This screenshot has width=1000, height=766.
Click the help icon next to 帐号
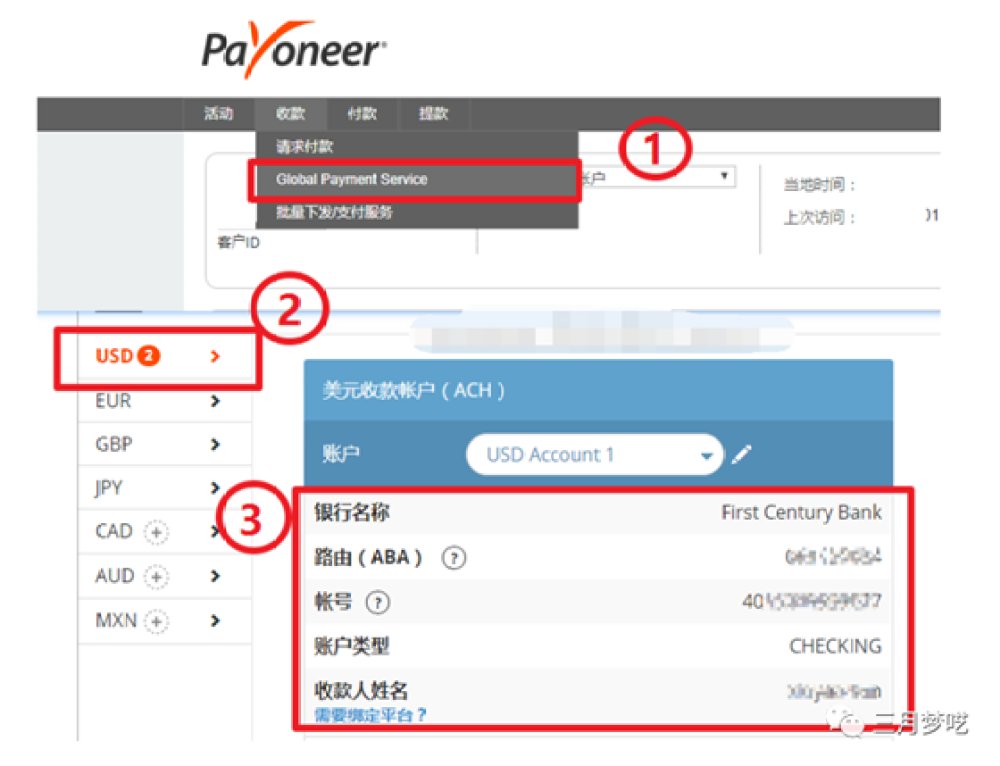click(x=377, y=602)
